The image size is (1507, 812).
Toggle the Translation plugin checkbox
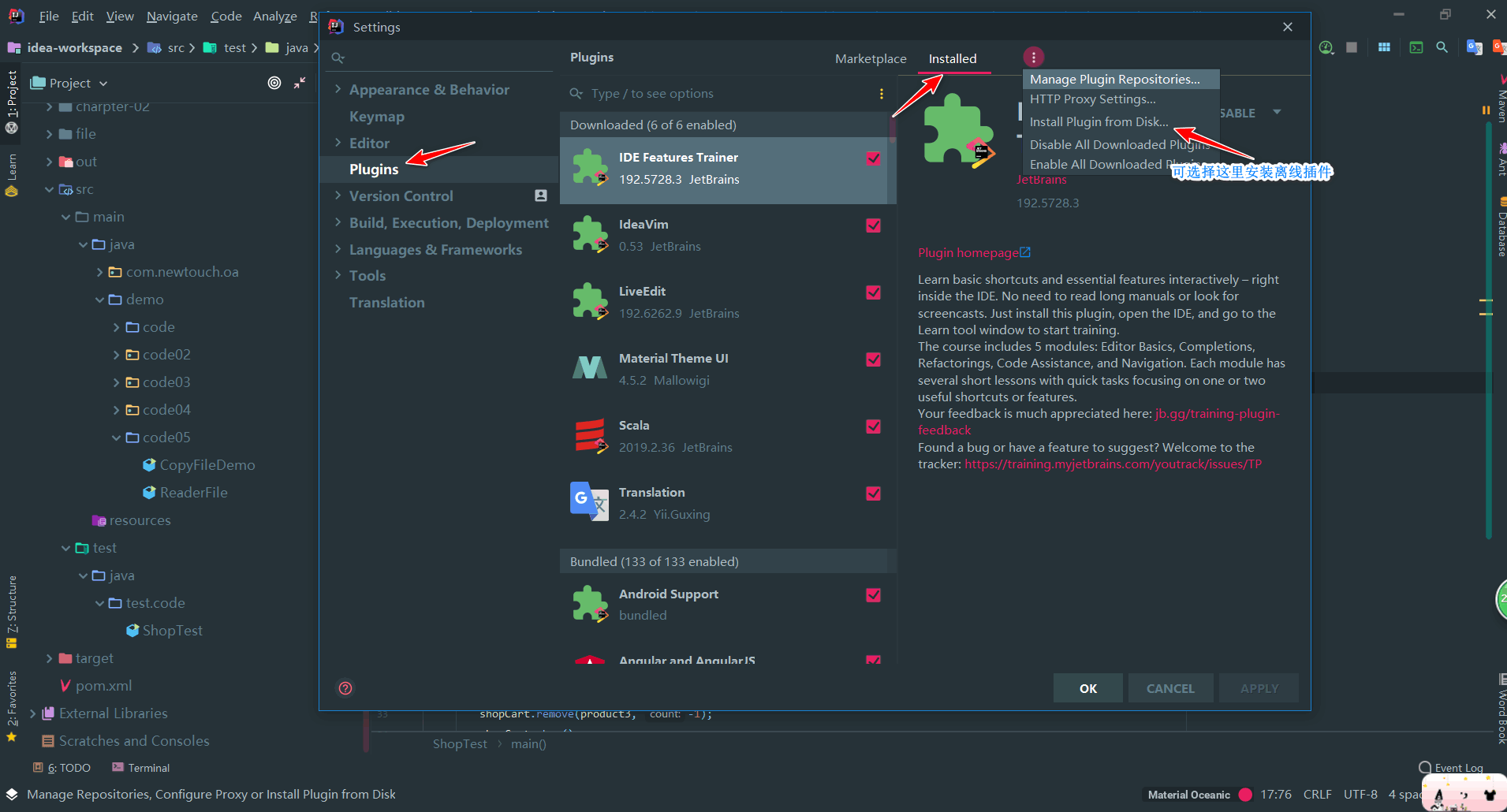click(873, 494)
